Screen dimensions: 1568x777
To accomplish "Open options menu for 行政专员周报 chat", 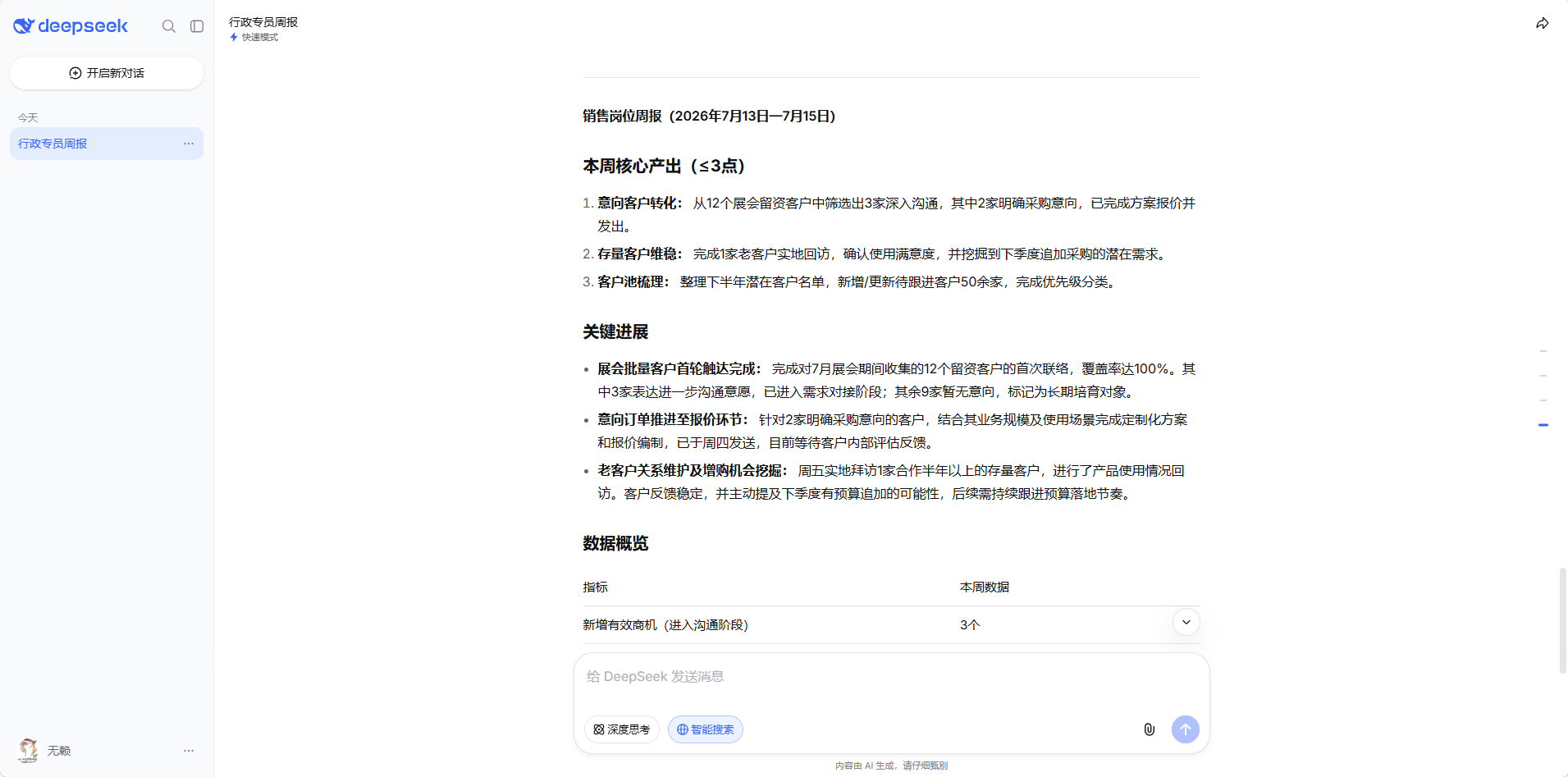I will click(189, 144).
